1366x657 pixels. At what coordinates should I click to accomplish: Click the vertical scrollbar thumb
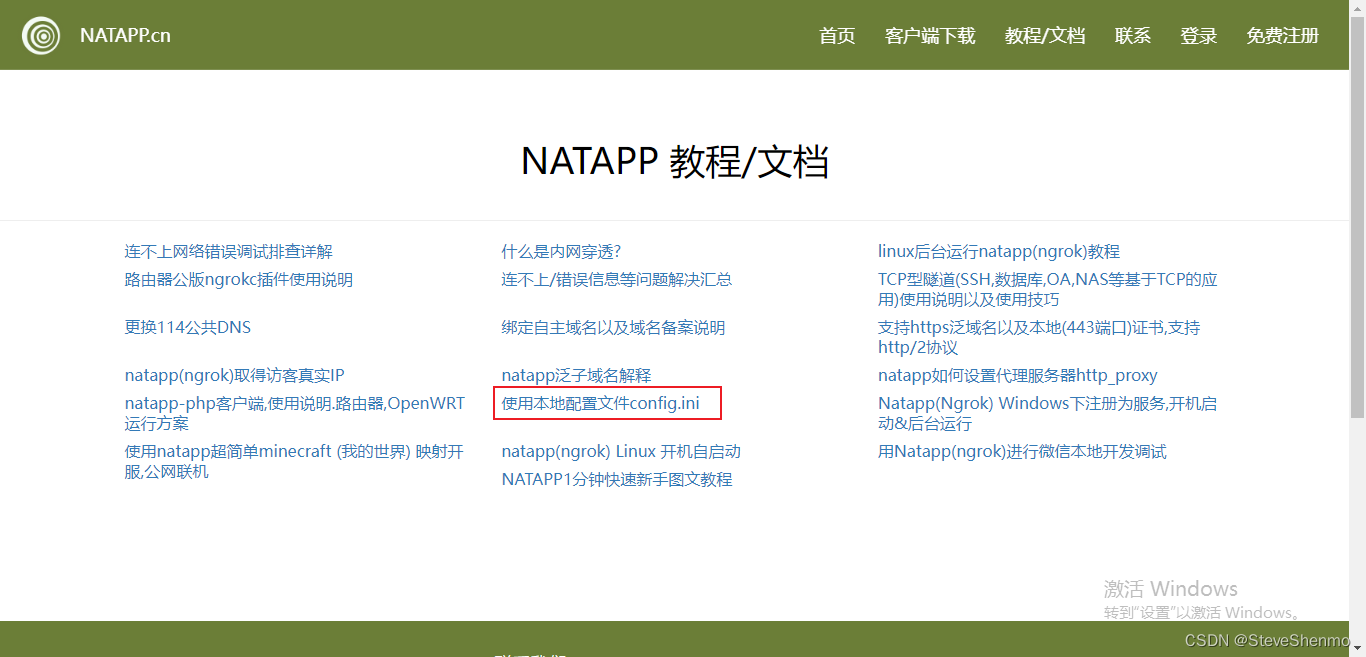(1357, 217)
